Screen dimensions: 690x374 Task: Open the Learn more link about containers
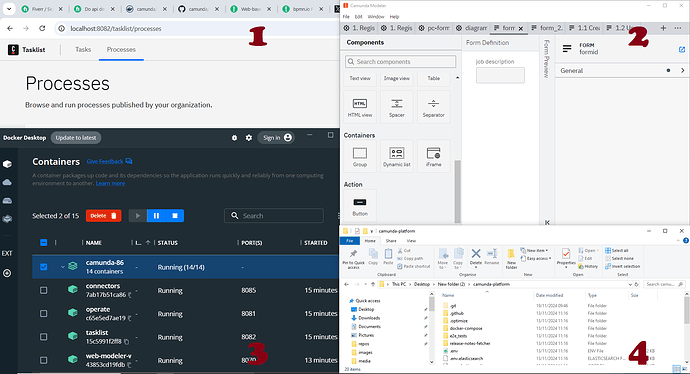110,183
